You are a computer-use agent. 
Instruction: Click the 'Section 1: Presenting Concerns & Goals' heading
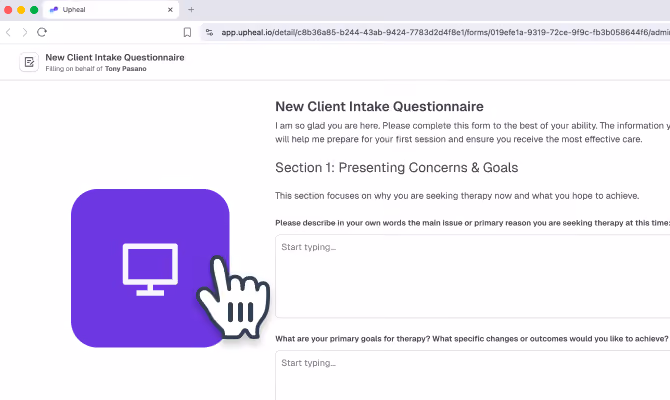click(397, 168)
